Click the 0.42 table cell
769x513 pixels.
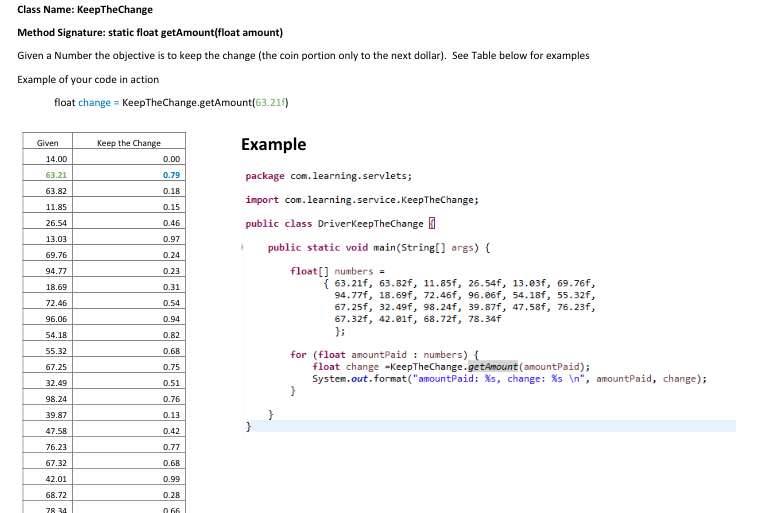(129, 431)
